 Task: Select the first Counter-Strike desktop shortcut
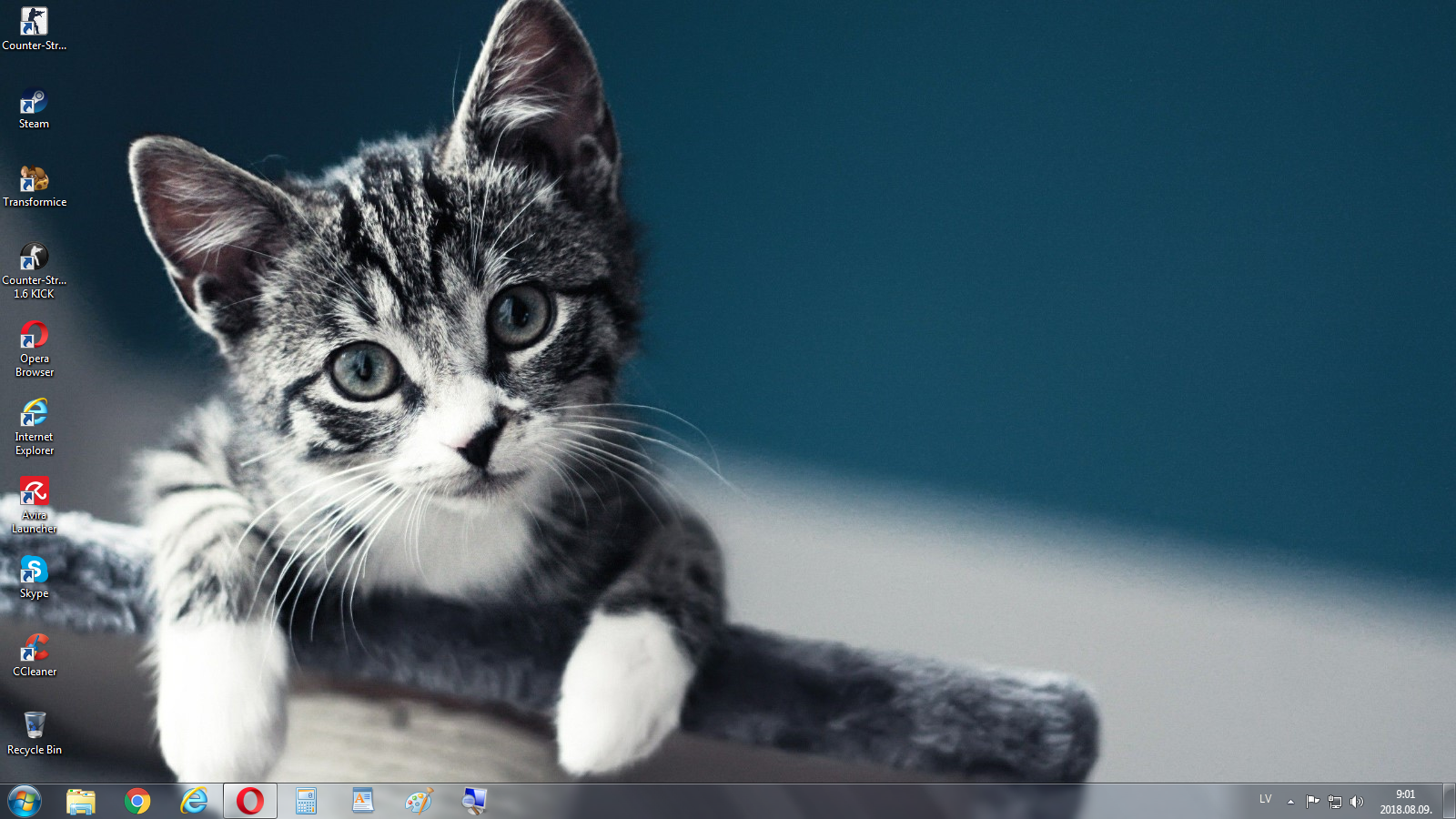[35, 27]
